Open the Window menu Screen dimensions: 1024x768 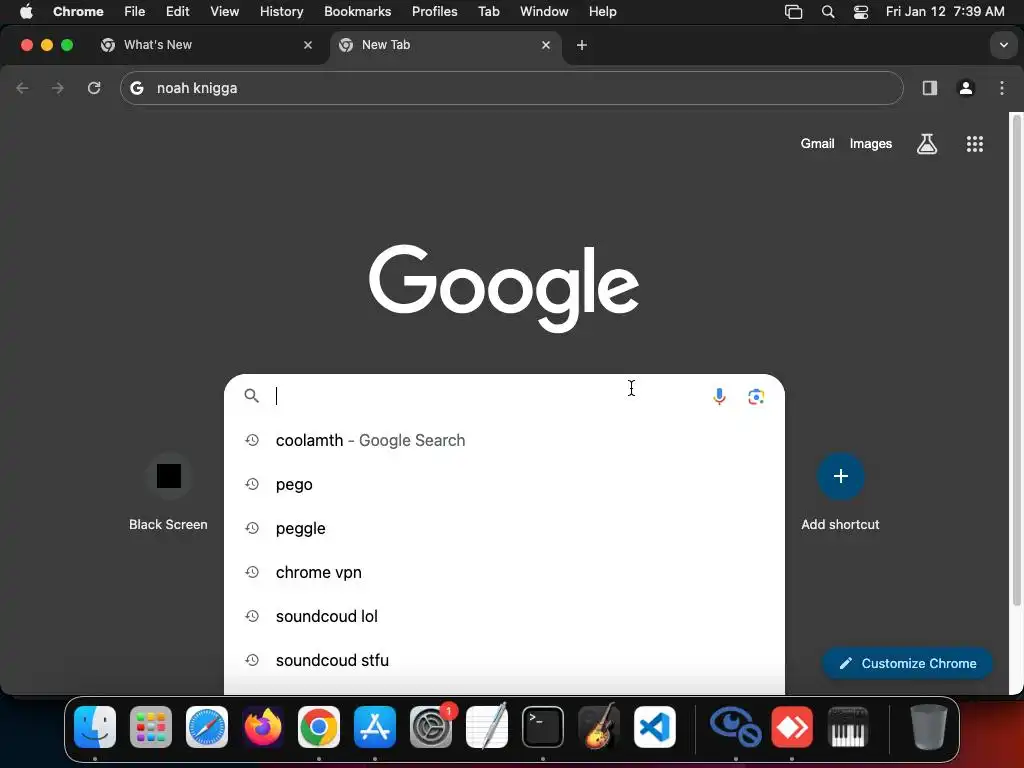click(x=544, y=11)
